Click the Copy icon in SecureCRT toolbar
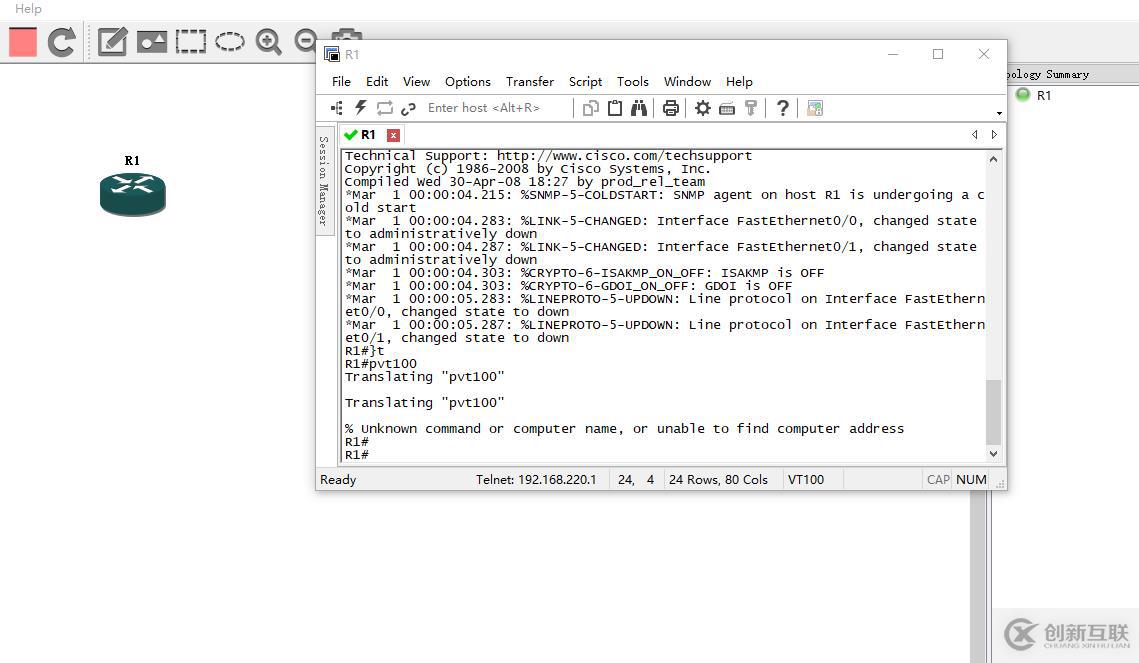 (591, 108)
